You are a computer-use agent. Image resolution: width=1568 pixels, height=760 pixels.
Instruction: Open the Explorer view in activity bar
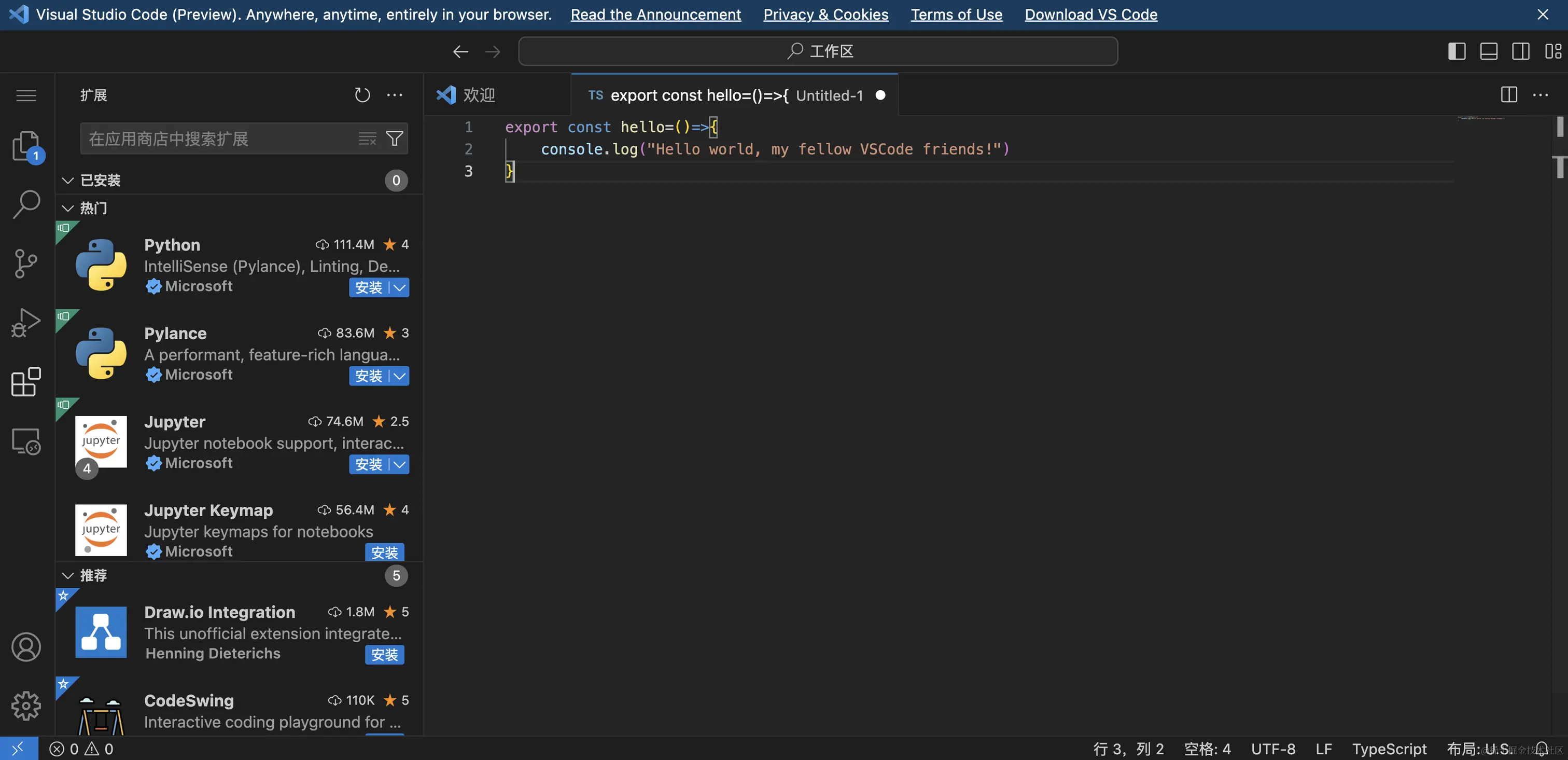26,147
